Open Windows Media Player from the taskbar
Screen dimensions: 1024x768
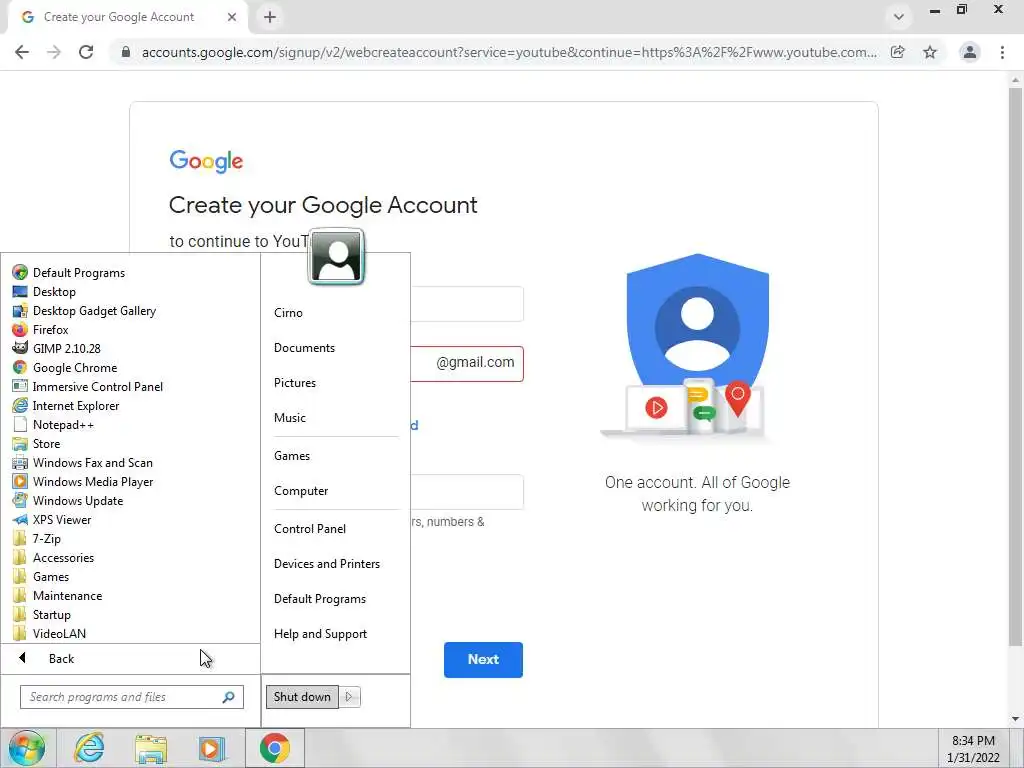[x=212, y=748]
